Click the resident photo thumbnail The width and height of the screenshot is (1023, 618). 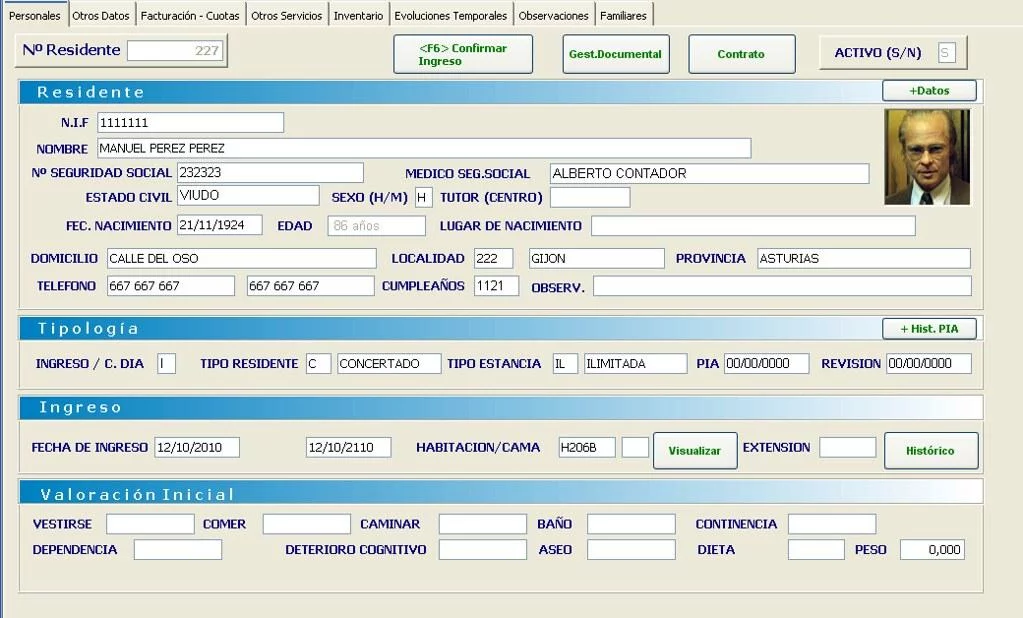tap(927, 157)
